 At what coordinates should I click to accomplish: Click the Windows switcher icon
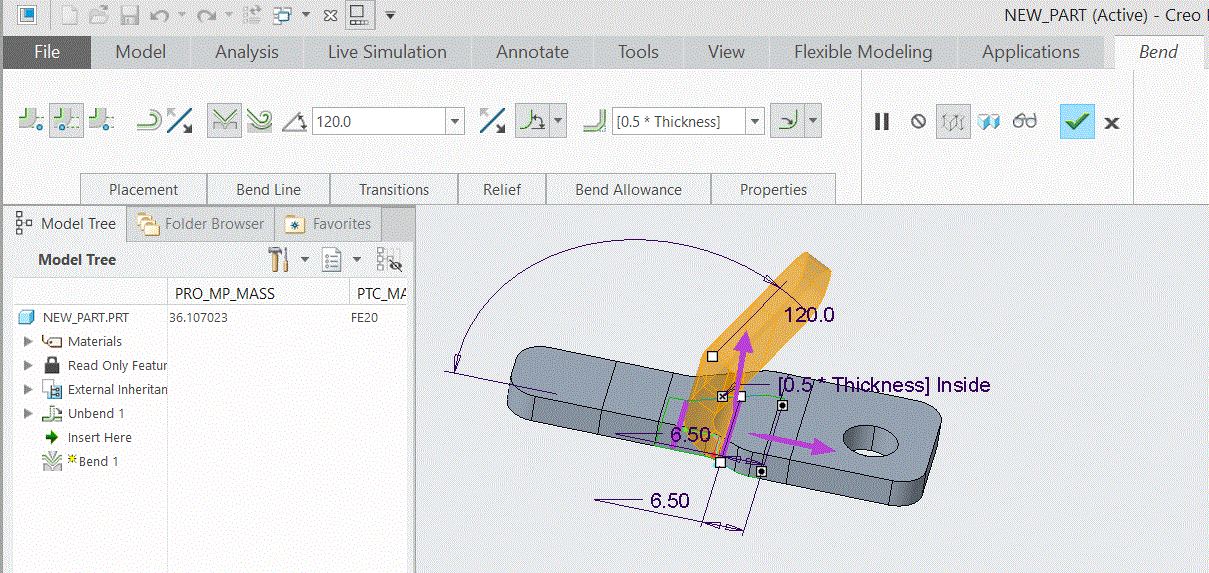[x=282, y=15]
